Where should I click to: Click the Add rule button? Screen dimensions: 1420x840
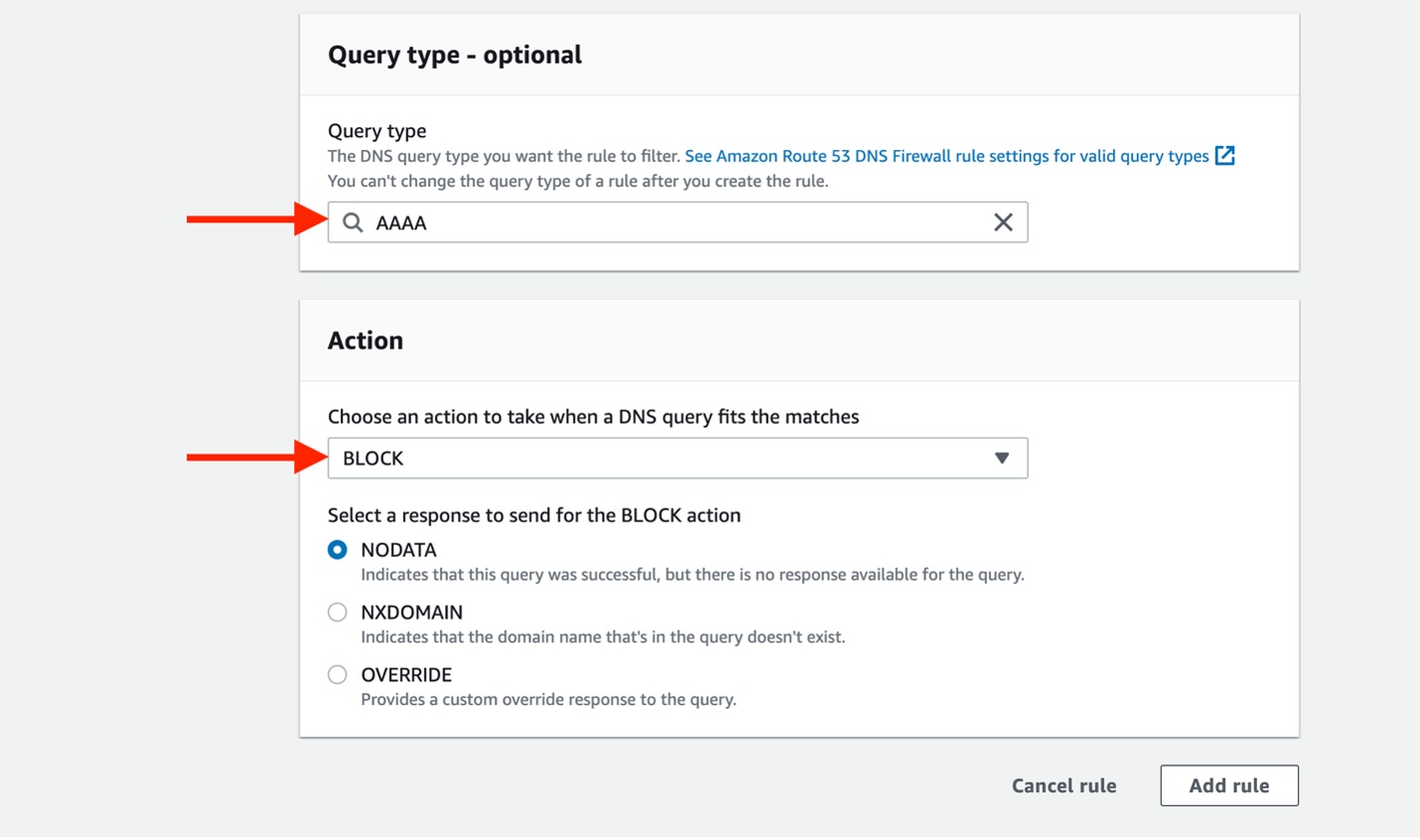(1229, 785)
